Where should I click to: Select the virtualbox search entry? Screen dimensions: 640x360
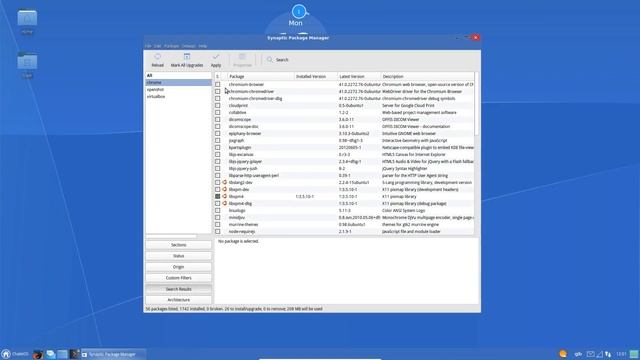178,96
